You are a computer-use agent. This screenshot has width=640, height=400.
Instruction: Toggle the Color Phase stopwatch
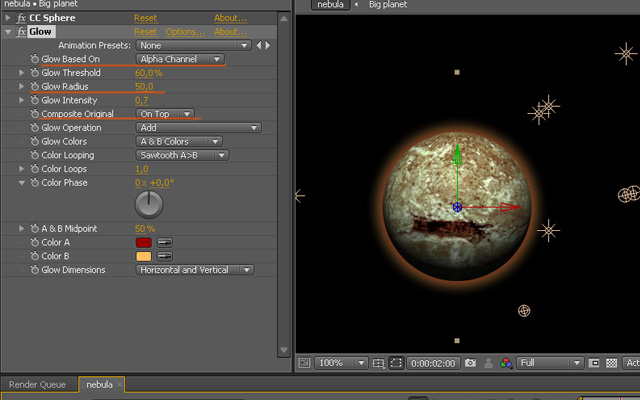(x=35, y=182)
